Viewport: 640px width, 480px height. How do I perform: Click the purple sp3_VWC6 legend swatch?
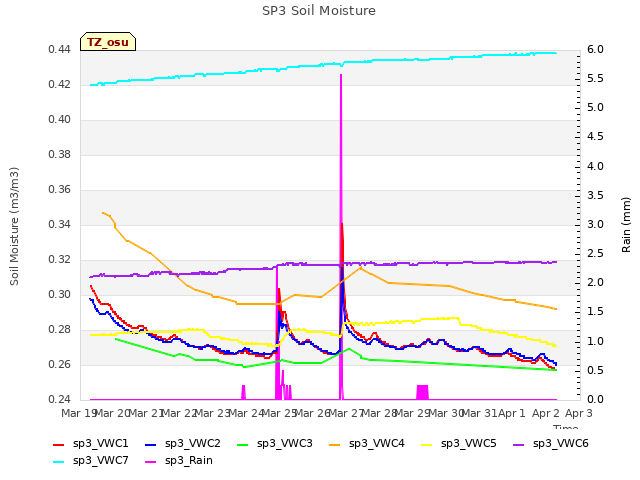pos(518,444)
